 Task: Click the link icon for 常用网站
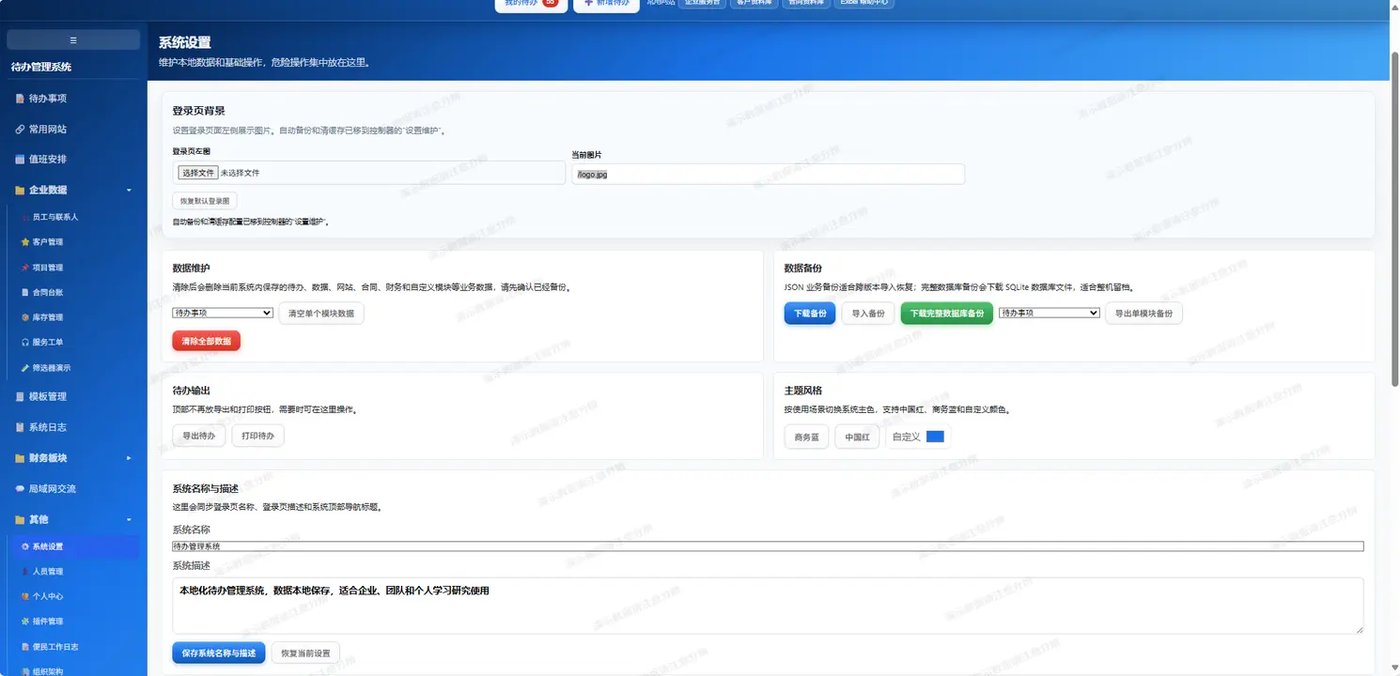click(20, 129)
